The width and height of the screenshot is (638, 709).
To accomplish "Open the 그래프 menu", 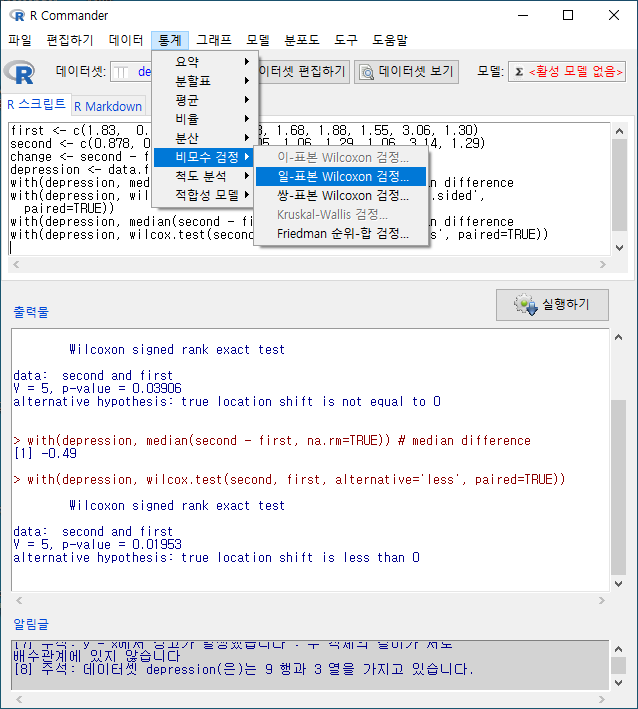I will pos(214,40).
